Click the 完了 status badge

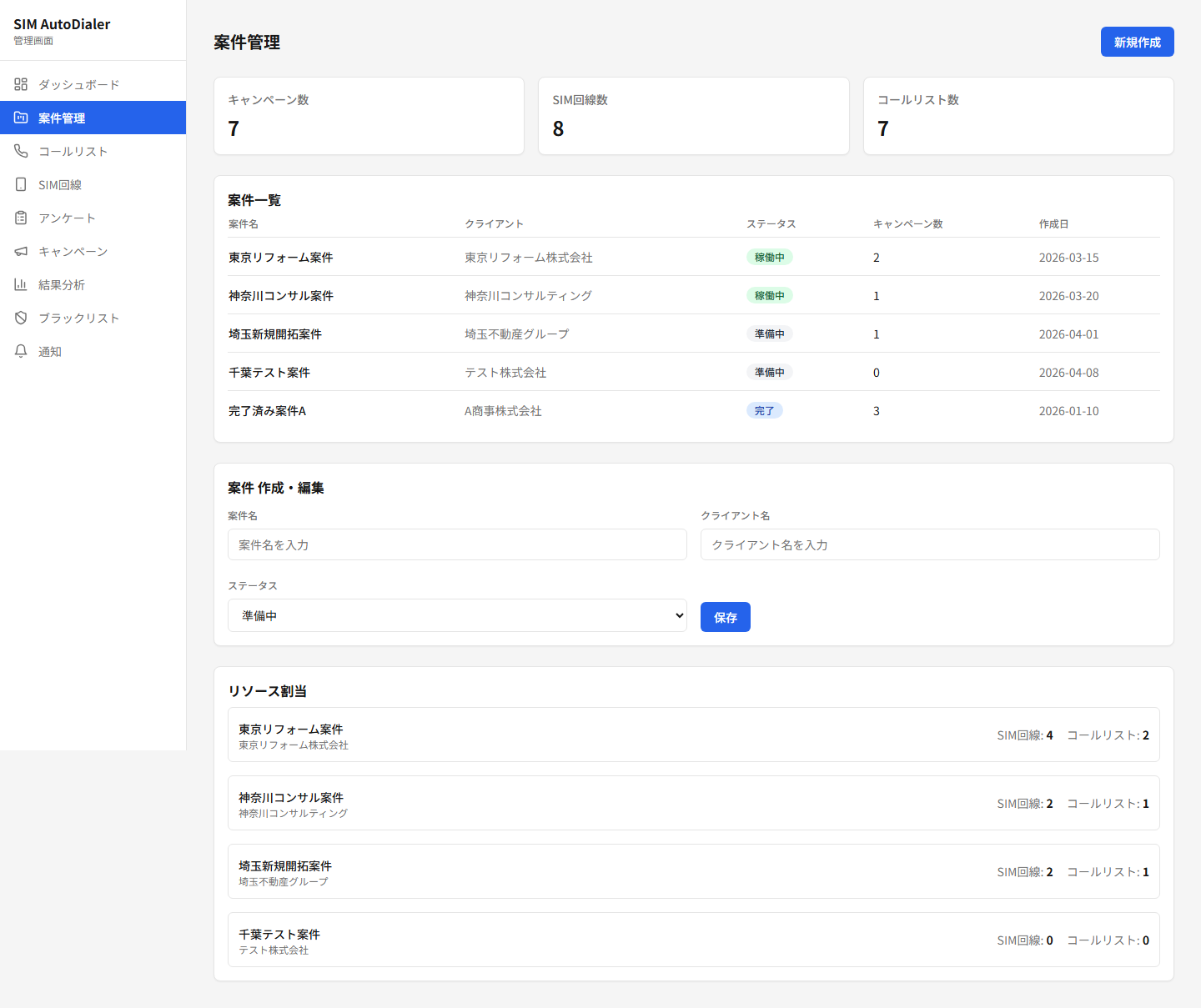pyautogui.click(x=764, y=410)
